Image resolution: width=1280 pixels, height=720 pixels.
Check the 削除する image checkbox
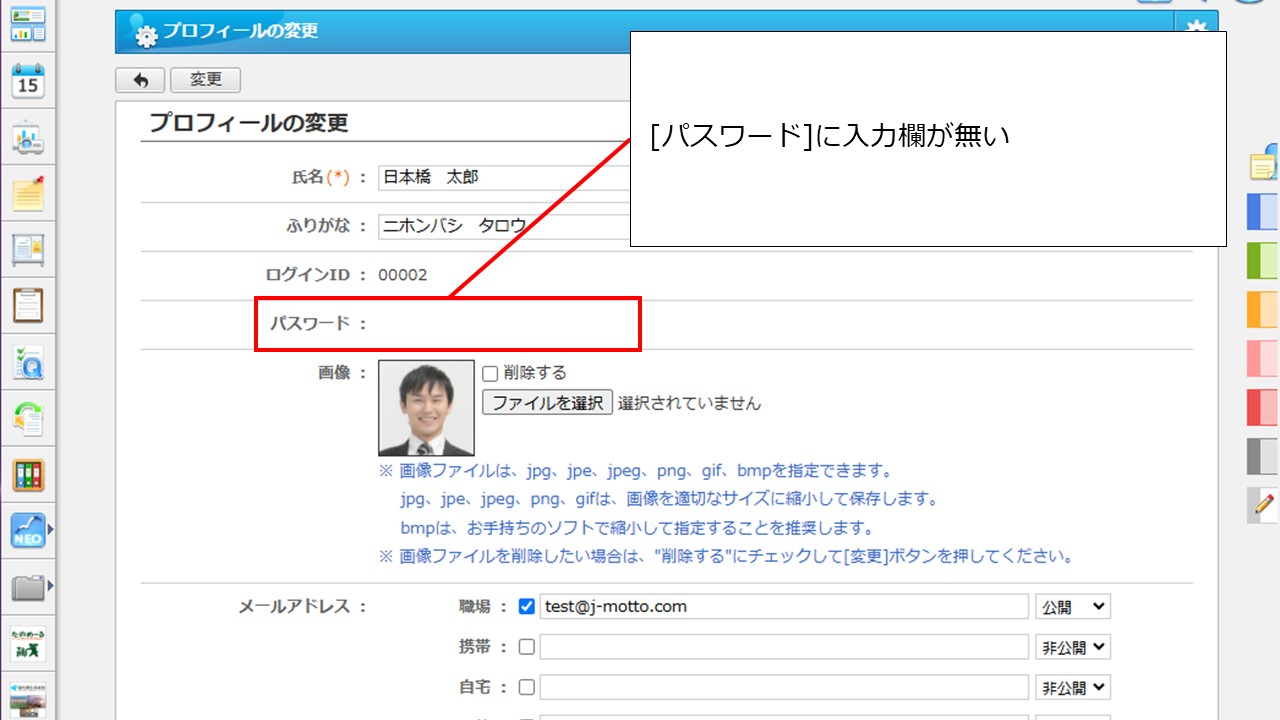tap(490, 373)
